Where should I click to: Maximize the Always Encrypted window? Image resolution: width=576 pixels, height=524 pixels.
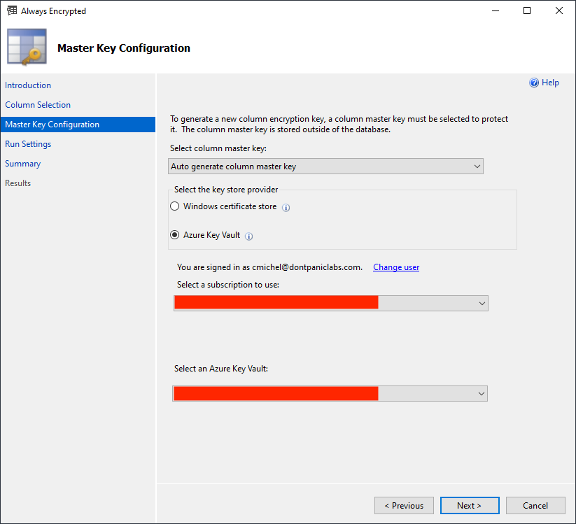pos(527,11)
